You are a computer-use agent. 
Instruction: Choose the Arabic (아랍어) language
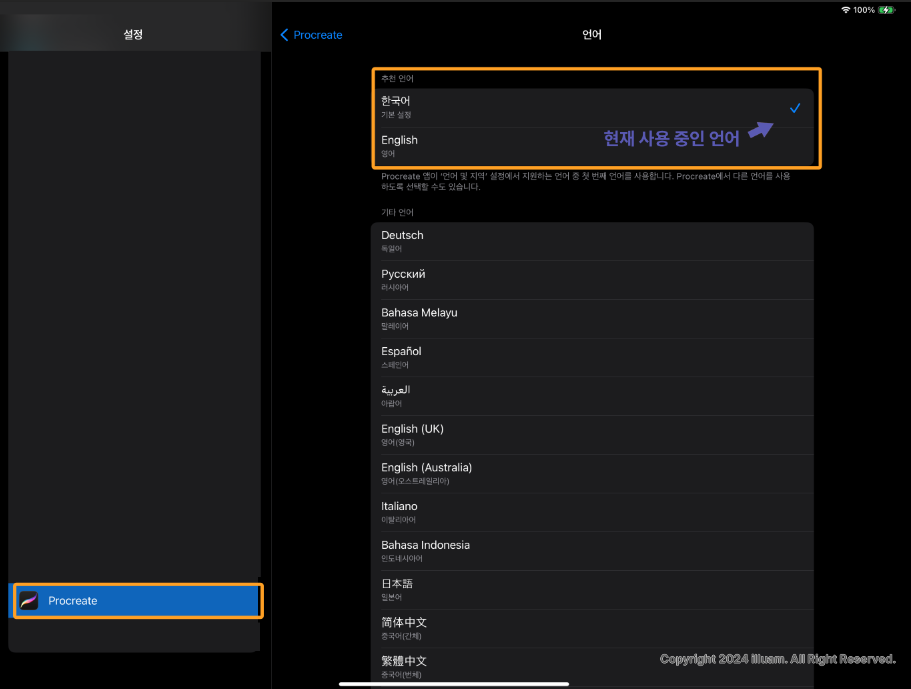click(592, 396)
